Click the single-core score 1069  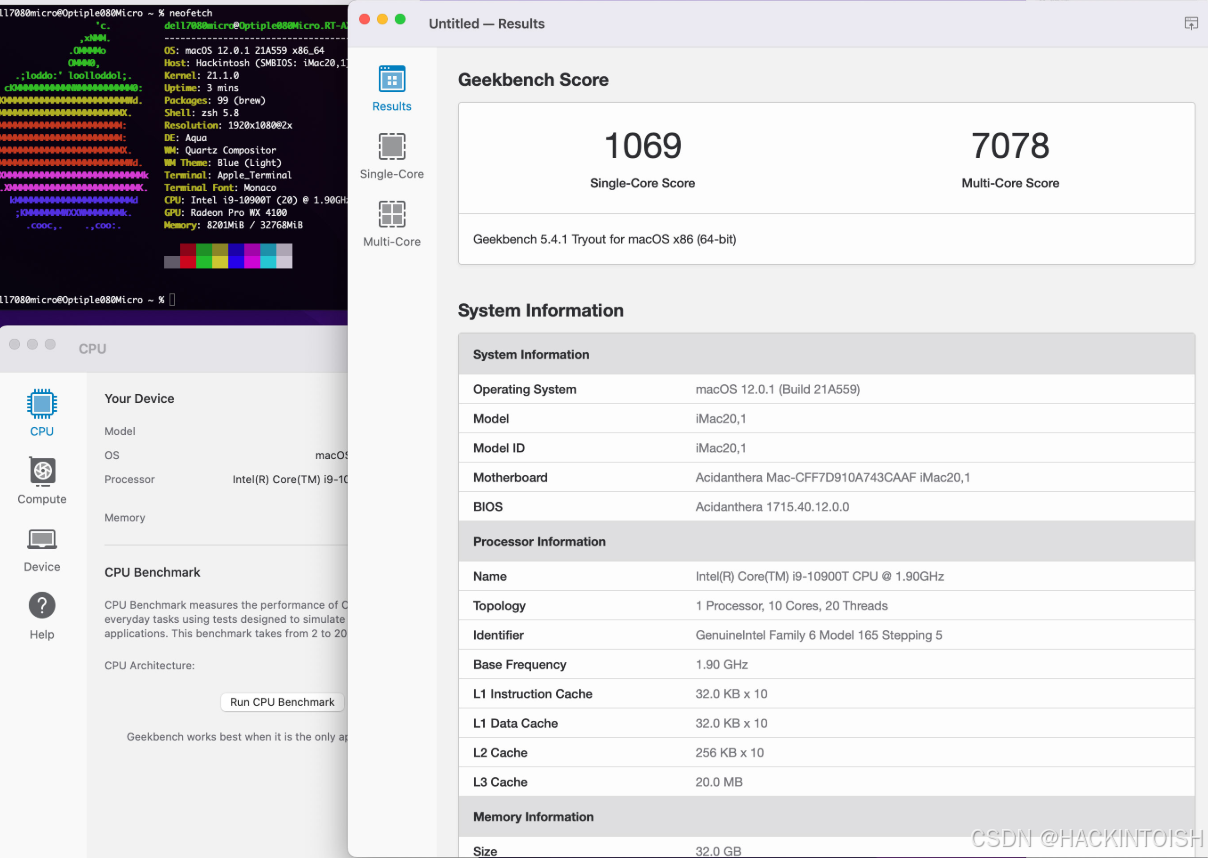click(x=643, y=146)
